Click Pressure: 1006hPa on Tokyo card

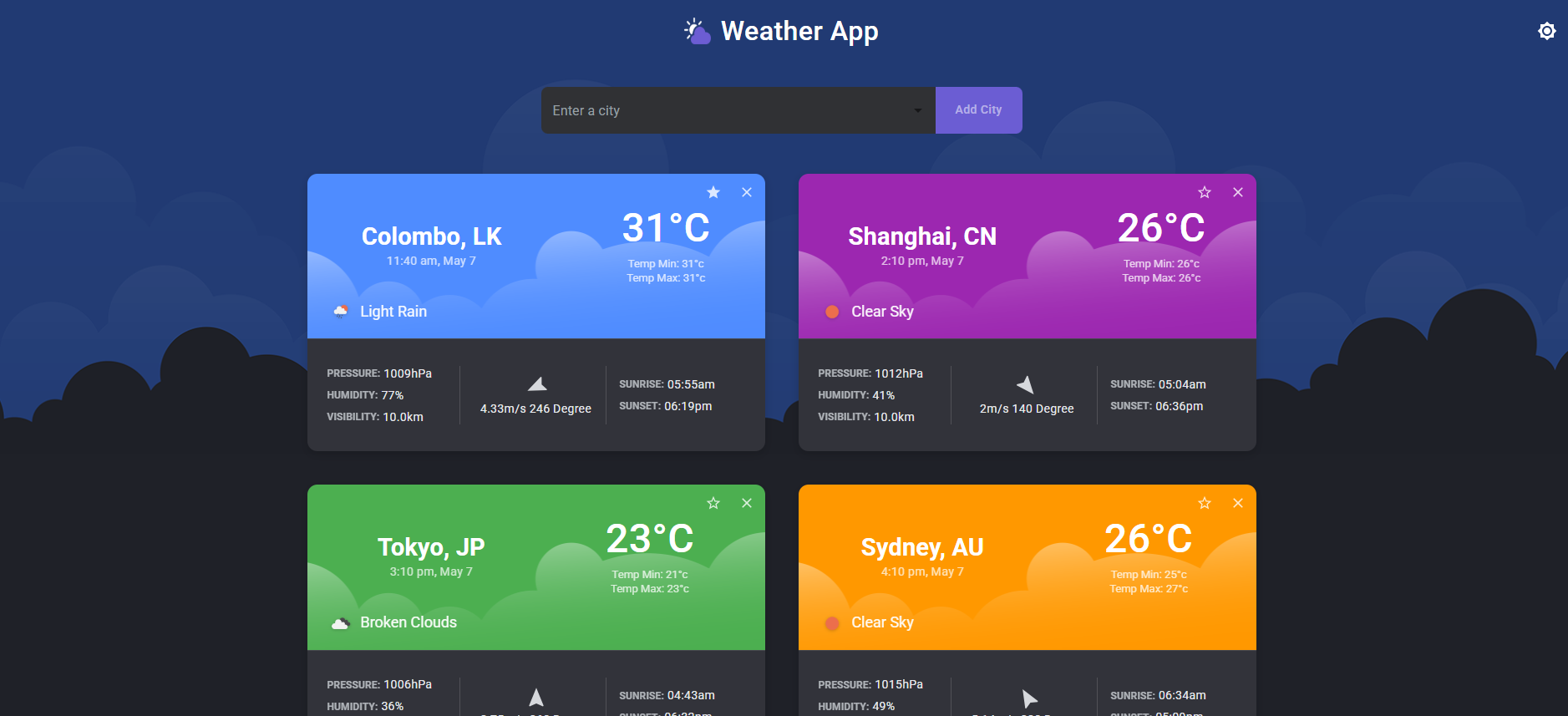pos(379,684)
